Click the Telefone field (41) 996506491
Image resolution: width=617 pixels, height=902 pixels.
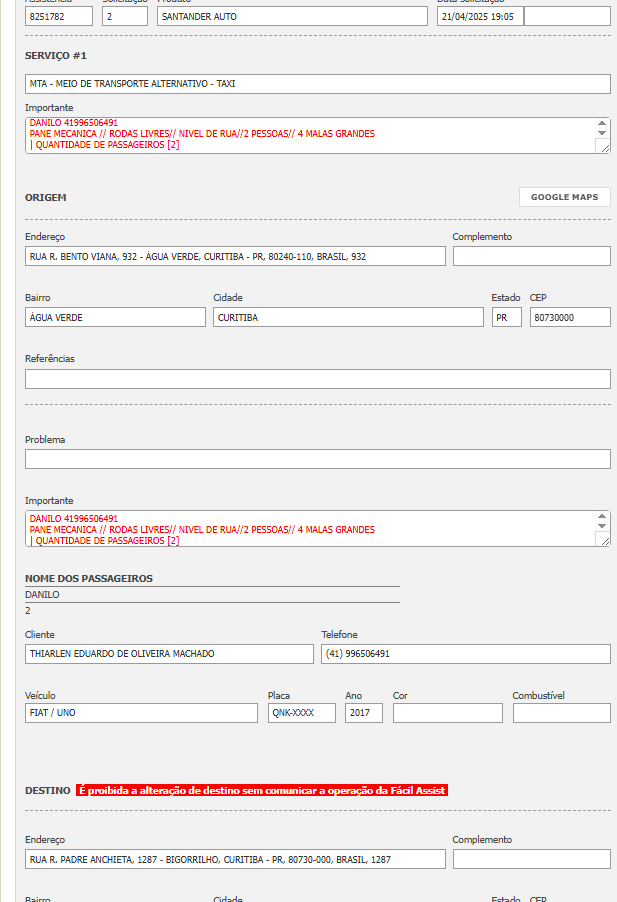tap(465, 654)
